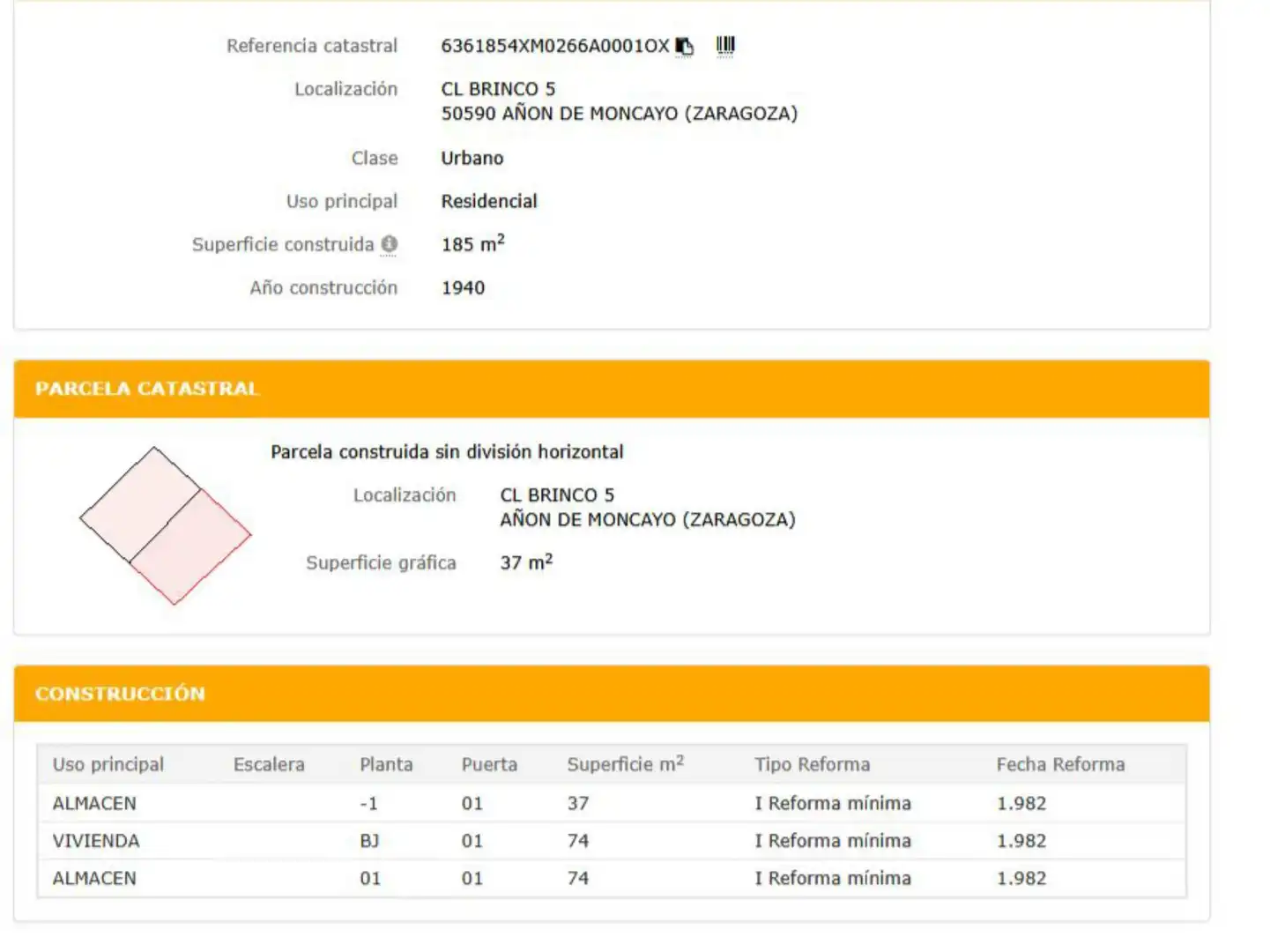Click the Uso principal column header
This screenshot has width=1270, height=952.
108,764
